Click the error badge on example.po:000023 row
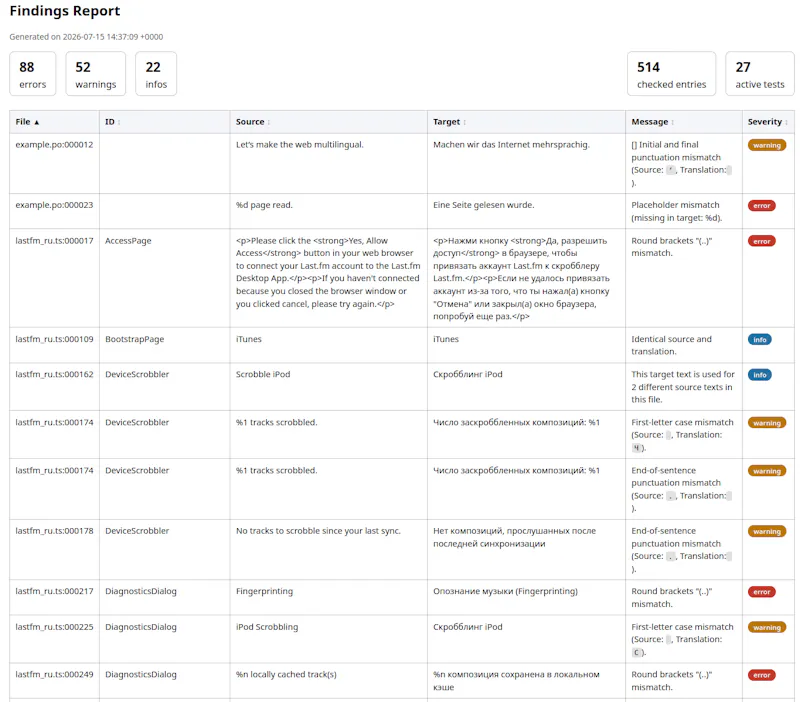This screenshot has height=702, width=800. 762,206
